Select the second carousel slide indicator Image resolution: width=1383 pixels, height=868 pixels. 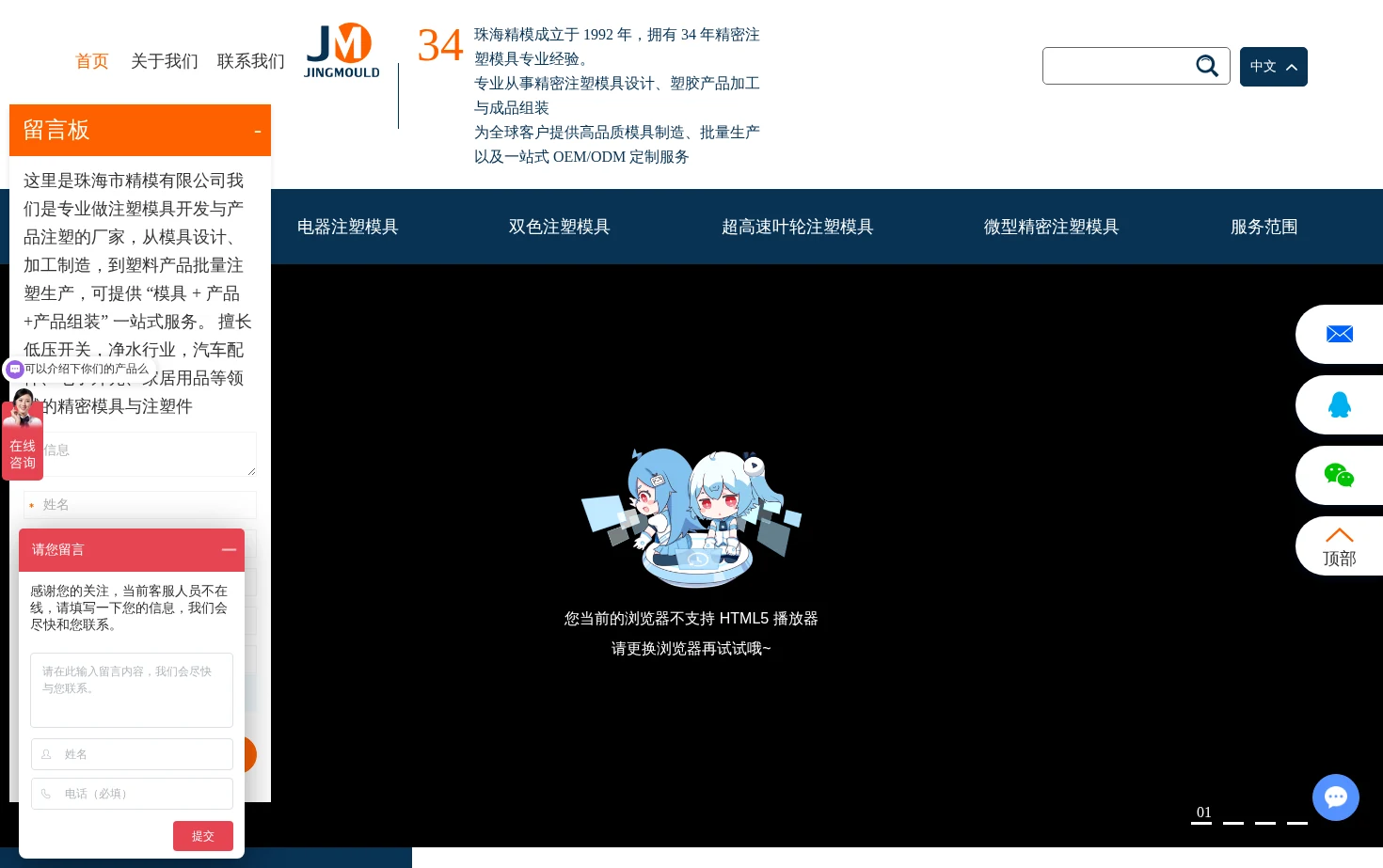1233,822
